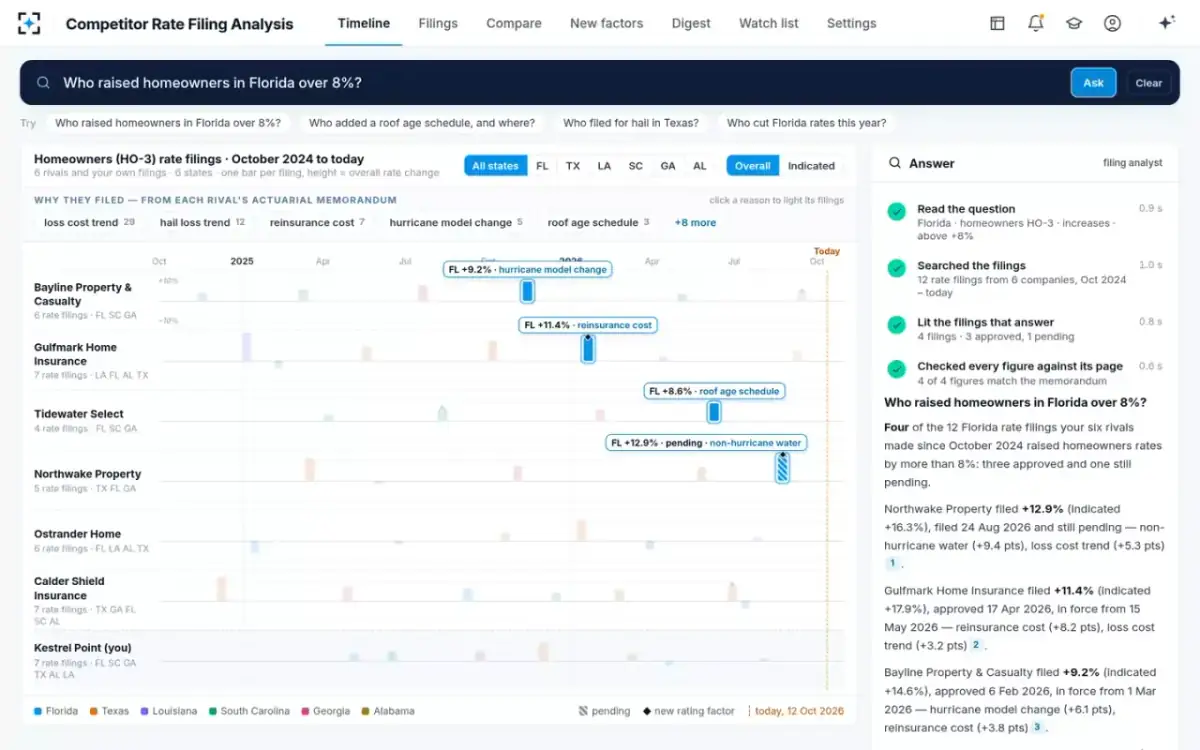Try suggestion about hail in Texas
The height and width of the screenshot is (750, 1200).
pos(631,123)
